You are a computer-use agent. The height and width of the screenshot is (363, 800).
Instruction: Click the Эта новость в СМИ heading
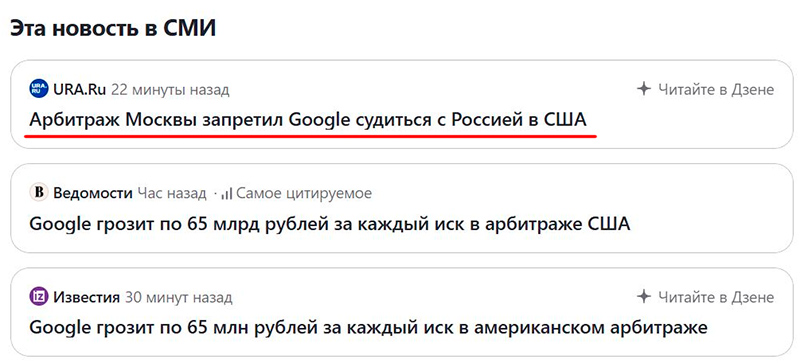113,28
